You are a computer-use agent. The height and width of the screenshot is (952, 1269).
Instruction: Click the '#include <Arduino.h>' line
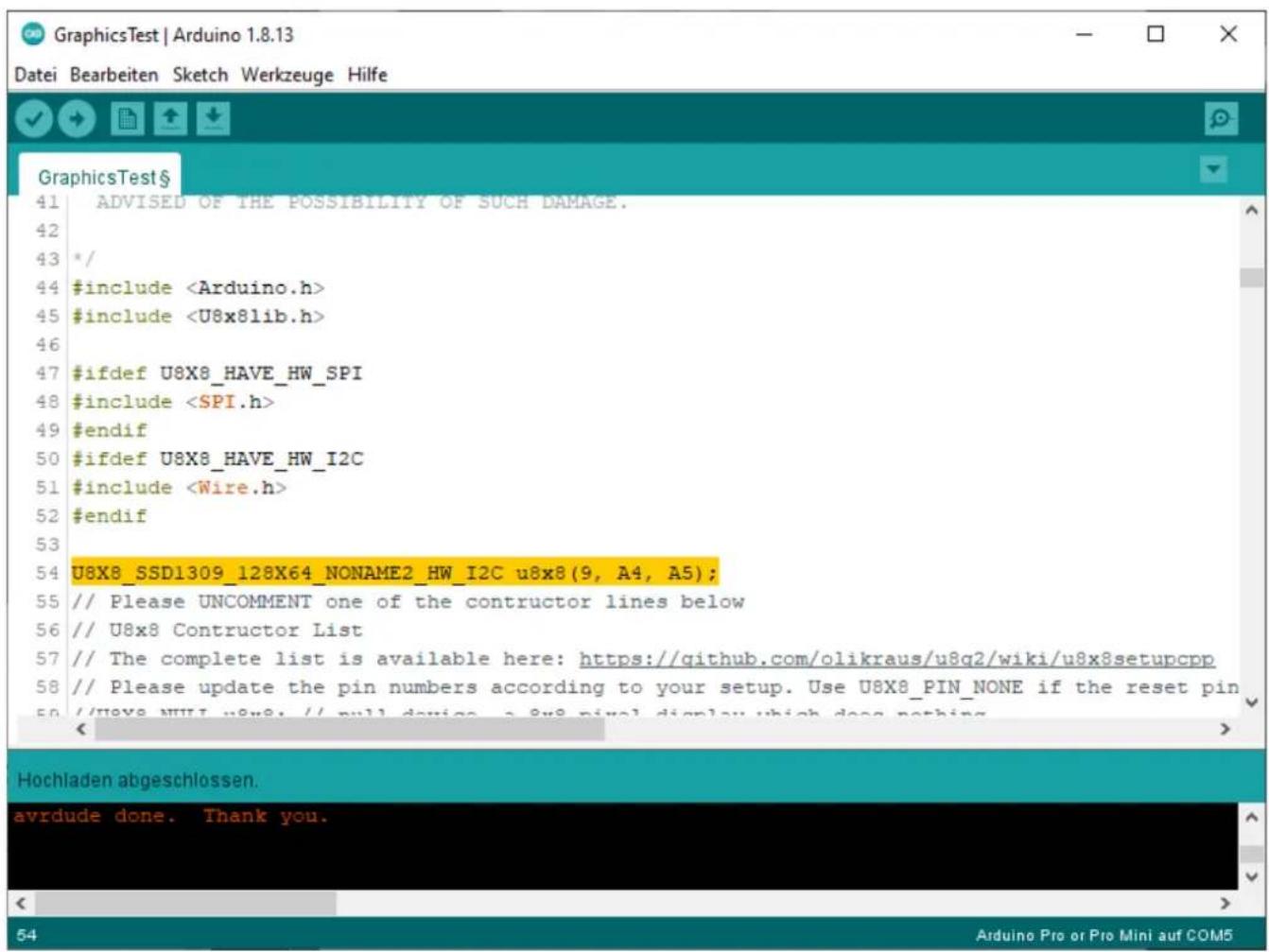pos(199,287)
